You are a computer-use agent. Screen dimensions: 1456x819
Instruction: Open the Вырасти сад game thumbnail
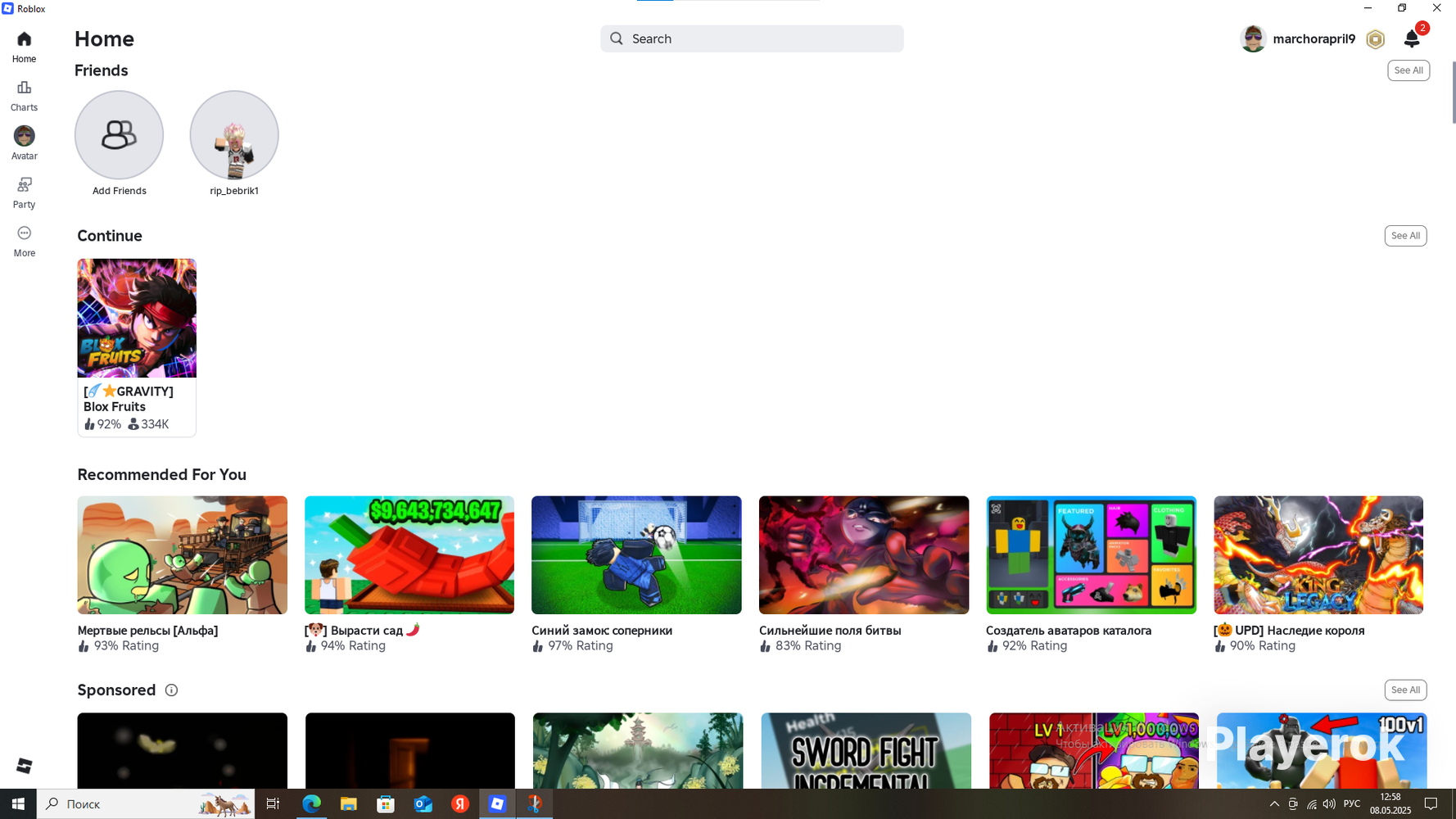point(409,554)
